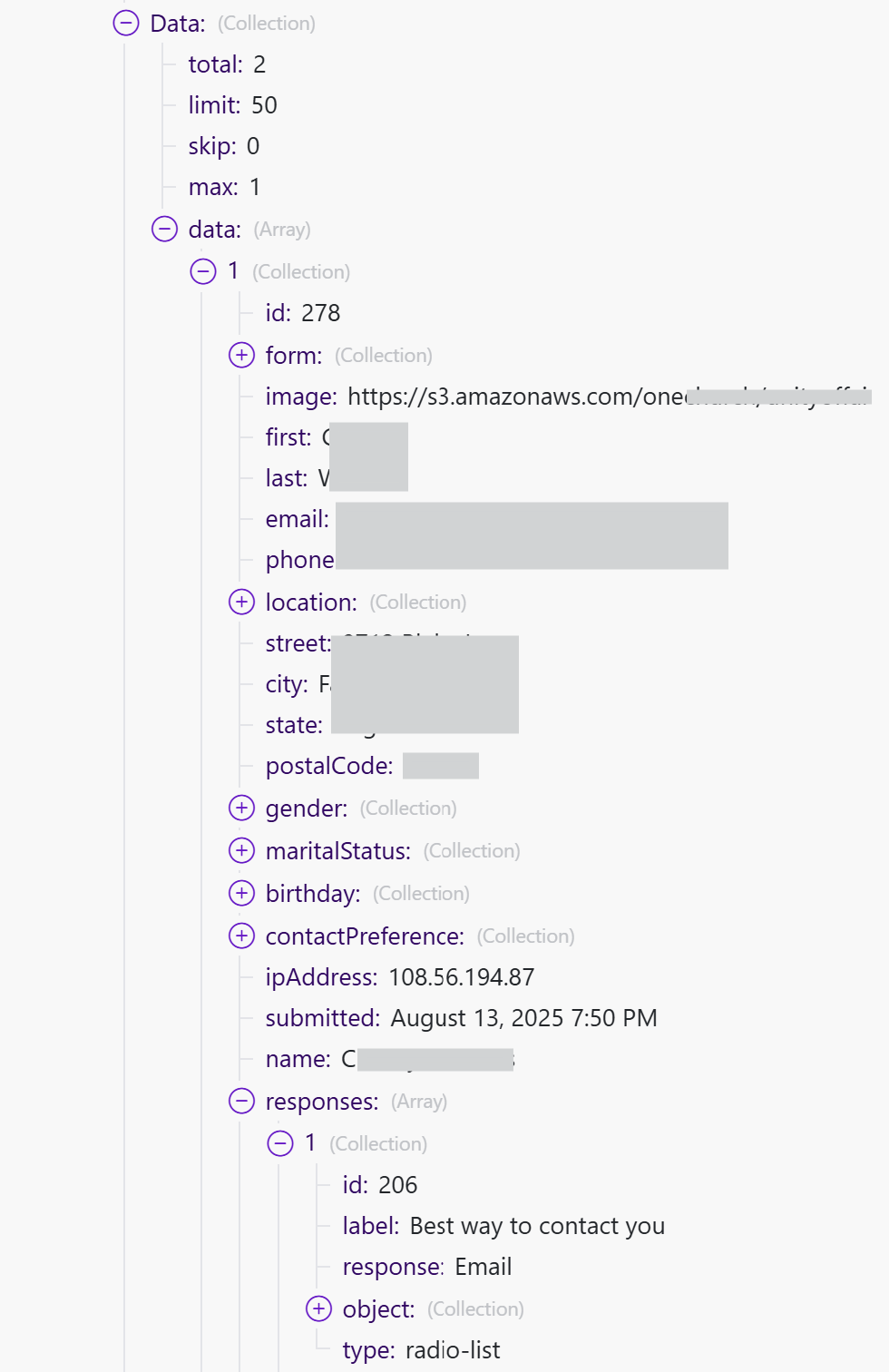
Task: Select the id 278 row
Action: [303, 313]
